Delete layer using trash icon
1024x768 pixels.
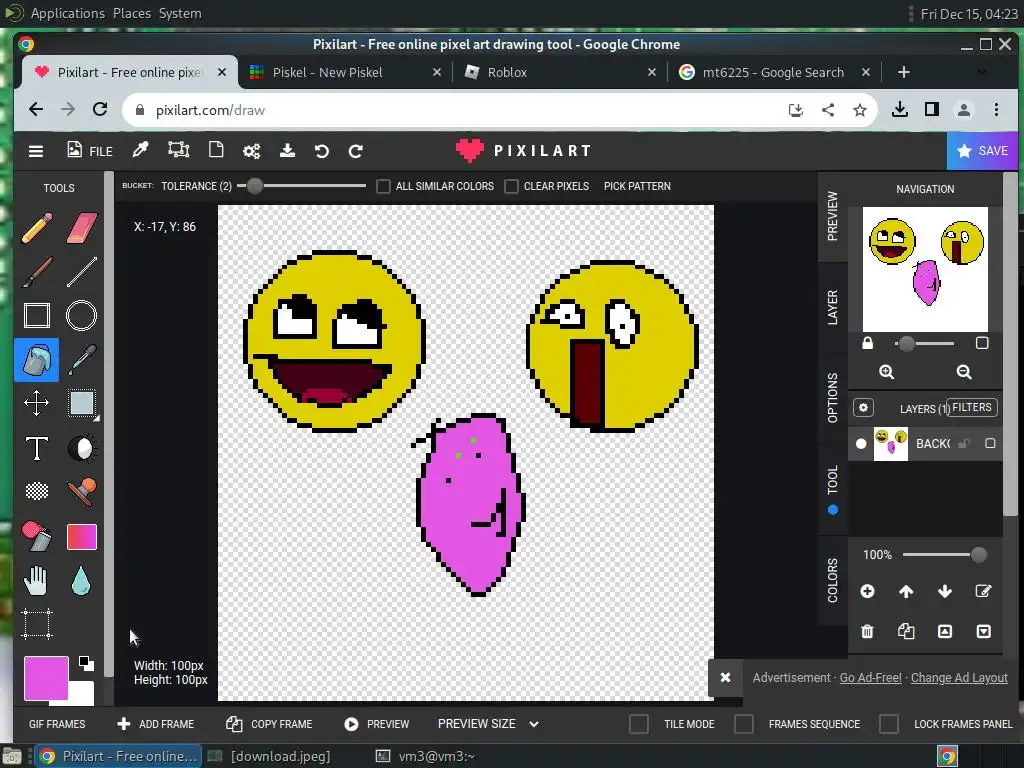[x=867, y=632]
